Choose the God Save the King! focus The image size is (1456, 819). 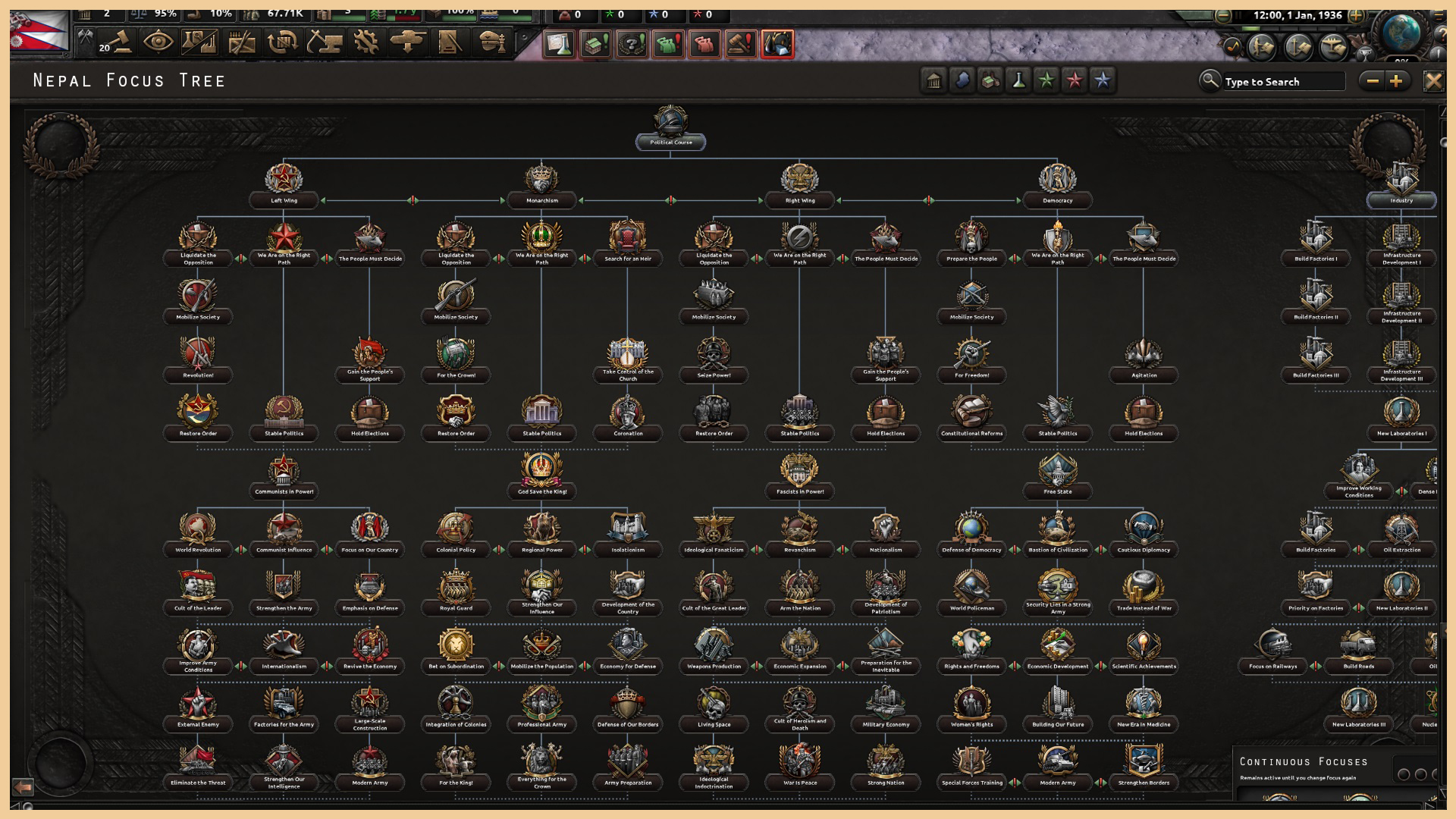tap(541, 477)
